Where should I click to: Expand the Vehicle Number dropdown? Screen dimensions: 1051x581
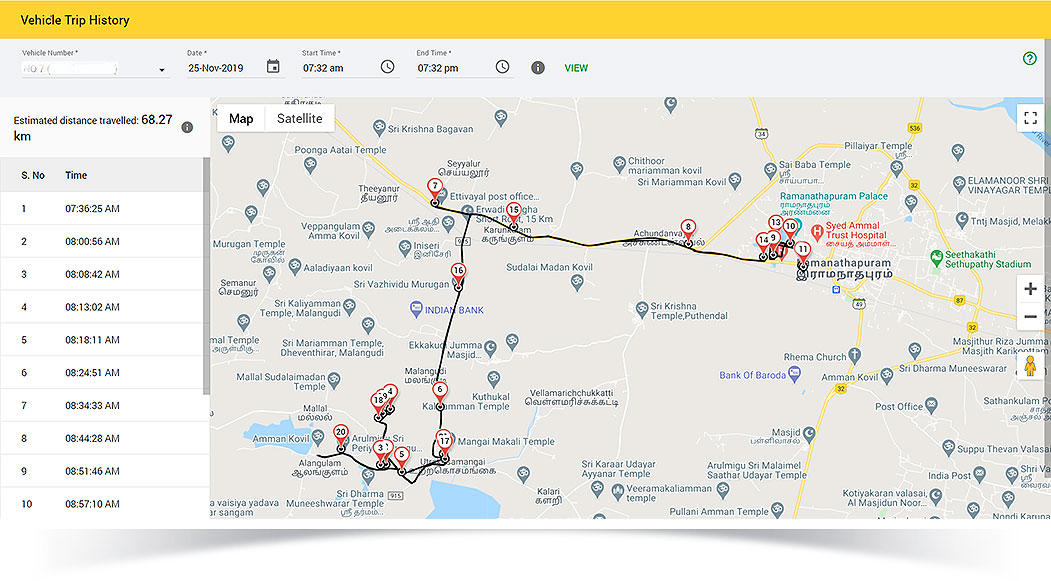tap(162, 71)
